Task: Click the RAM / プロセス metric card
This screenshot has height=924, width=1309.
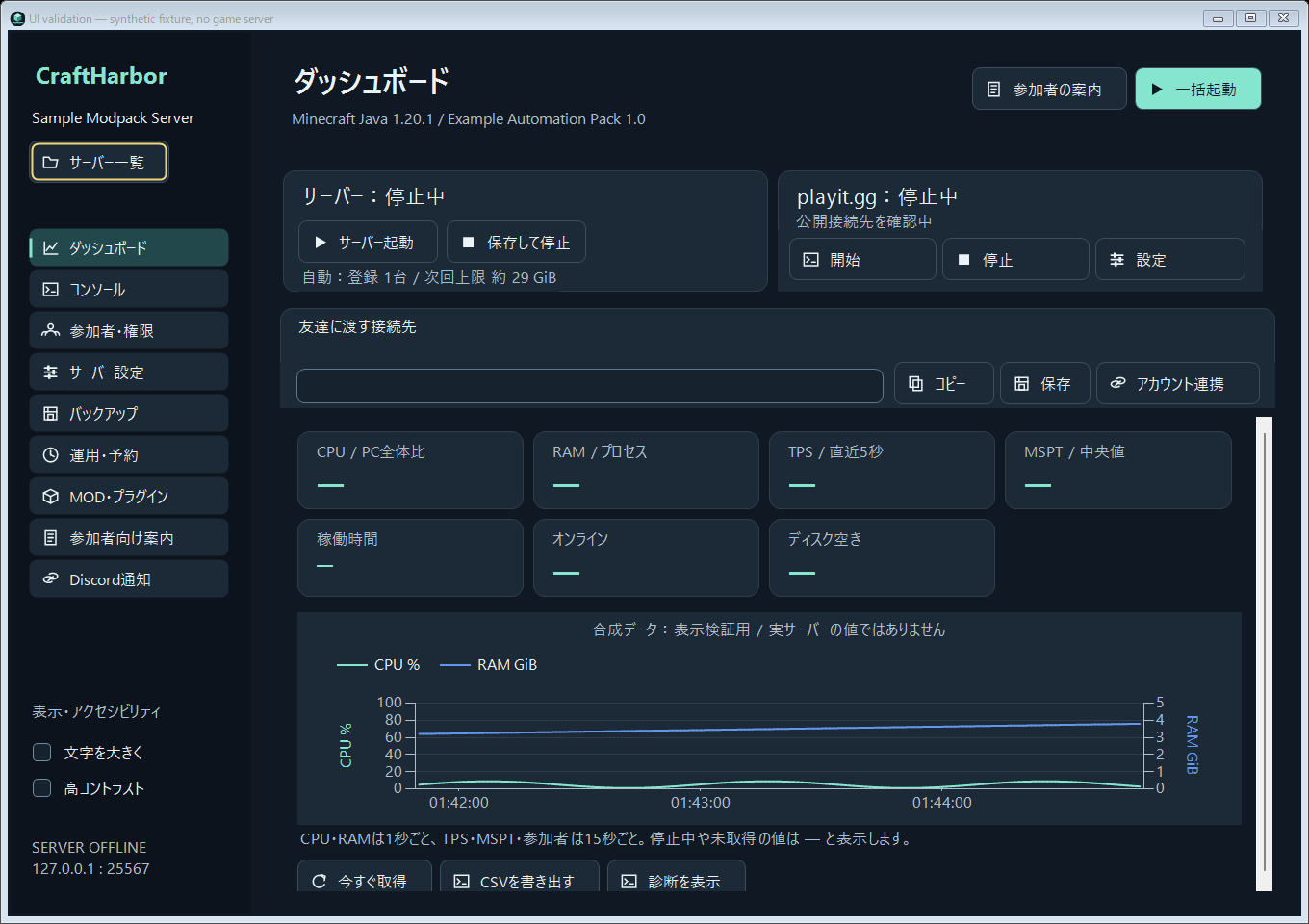Action: (646, 470)
